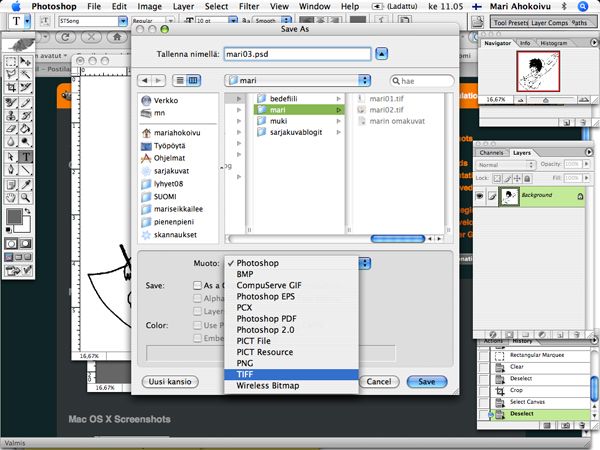This screenshot has height=450, width=600.
Task: Open the Layers panel options menu
Action: point(589,152)
